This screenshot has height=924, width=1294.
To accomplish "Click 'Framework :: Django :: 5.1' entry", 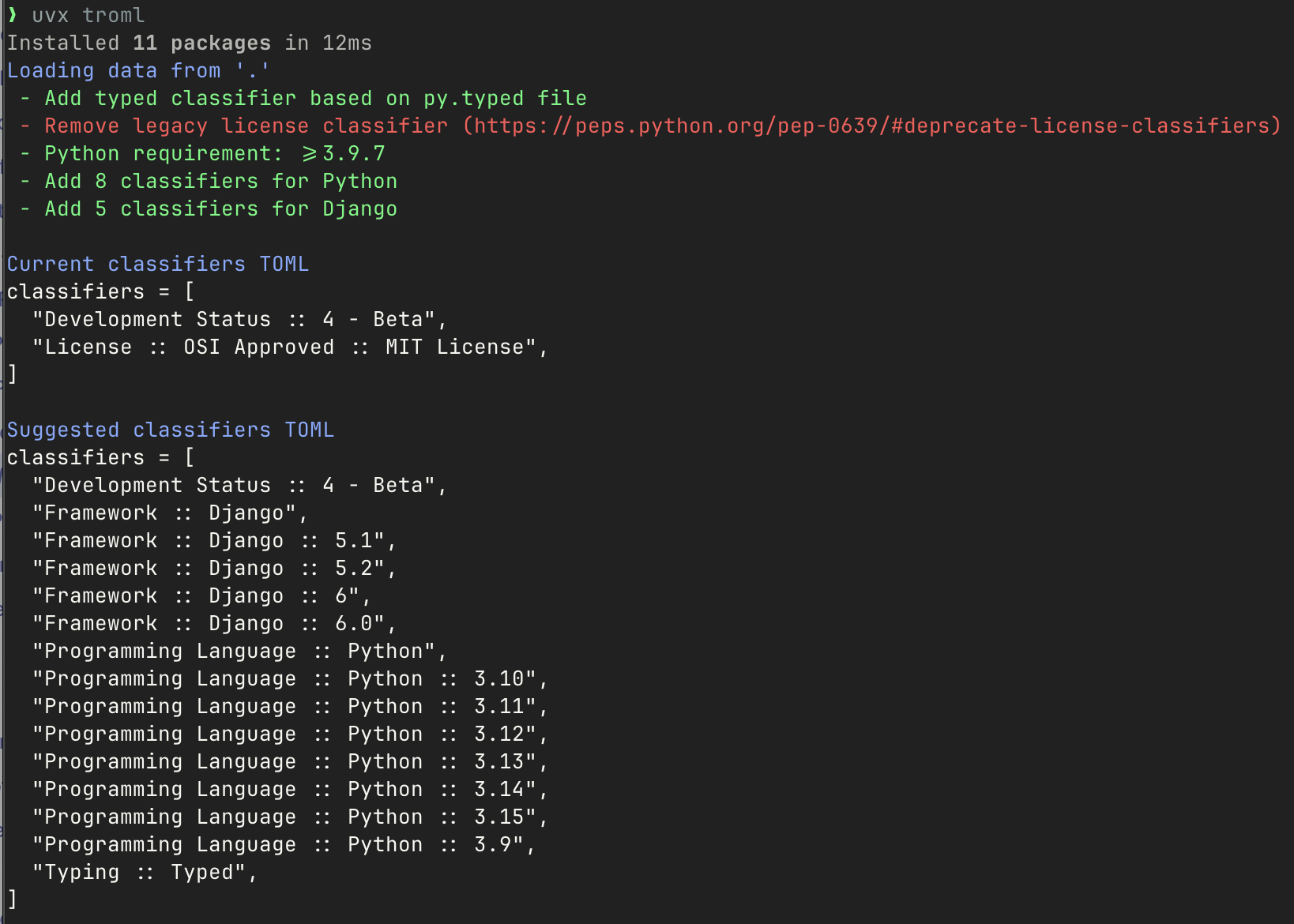I will (x=213, y=540).
